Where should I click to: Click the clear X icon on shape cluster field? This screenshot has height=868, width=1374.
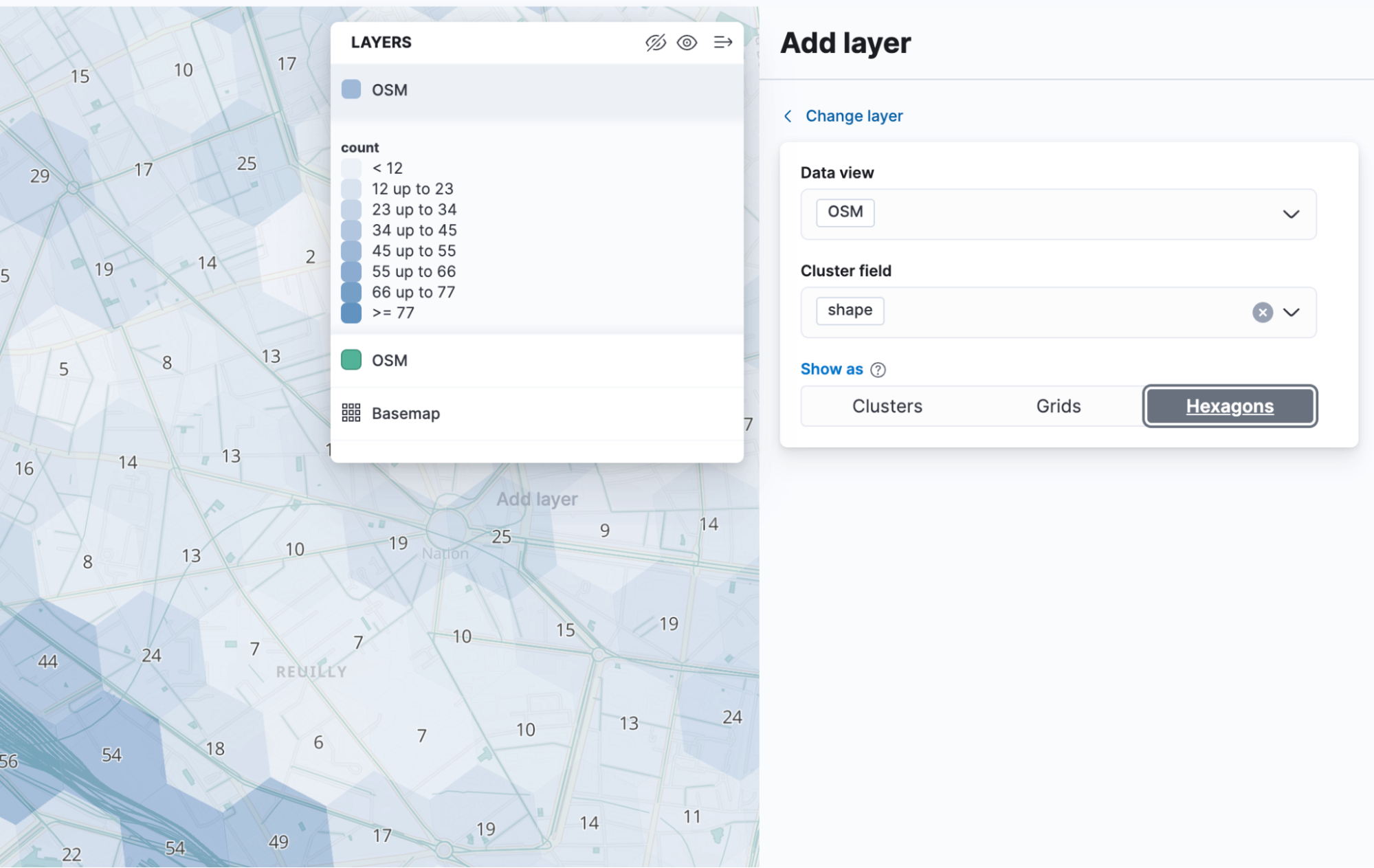(1262, 311)
